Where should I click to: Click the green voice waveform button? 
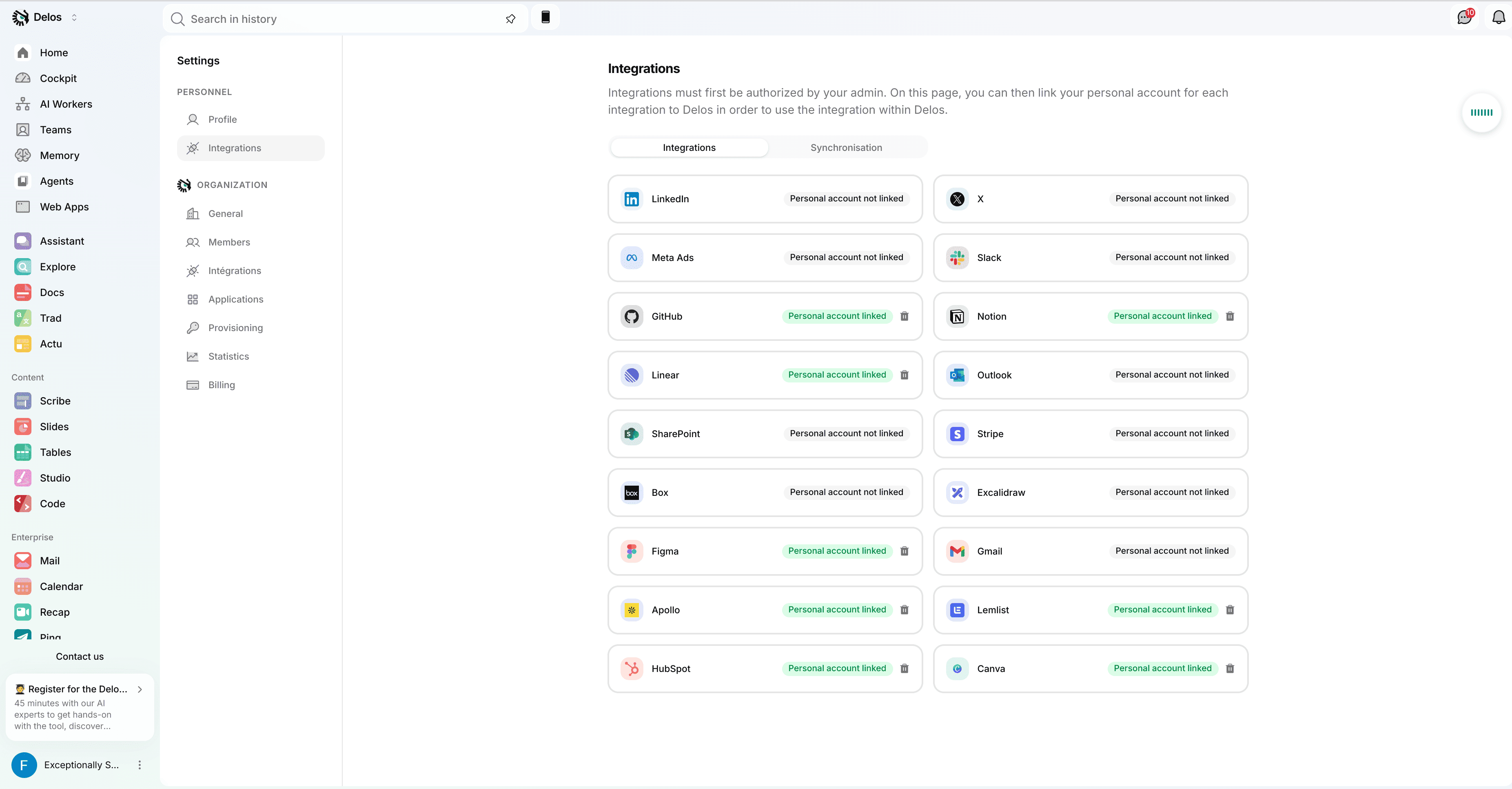click(1481, 113)
